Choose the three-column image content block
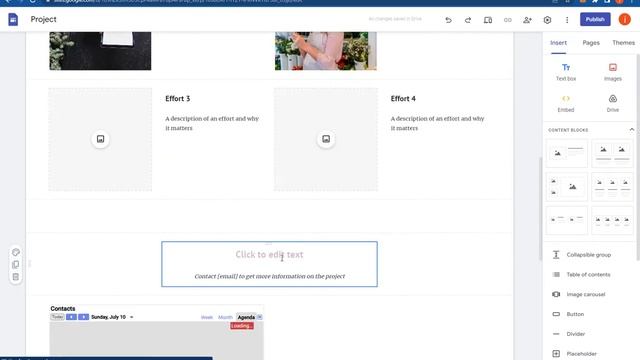The height and width of the screenshot is (360, 640). tap(612, 187)
